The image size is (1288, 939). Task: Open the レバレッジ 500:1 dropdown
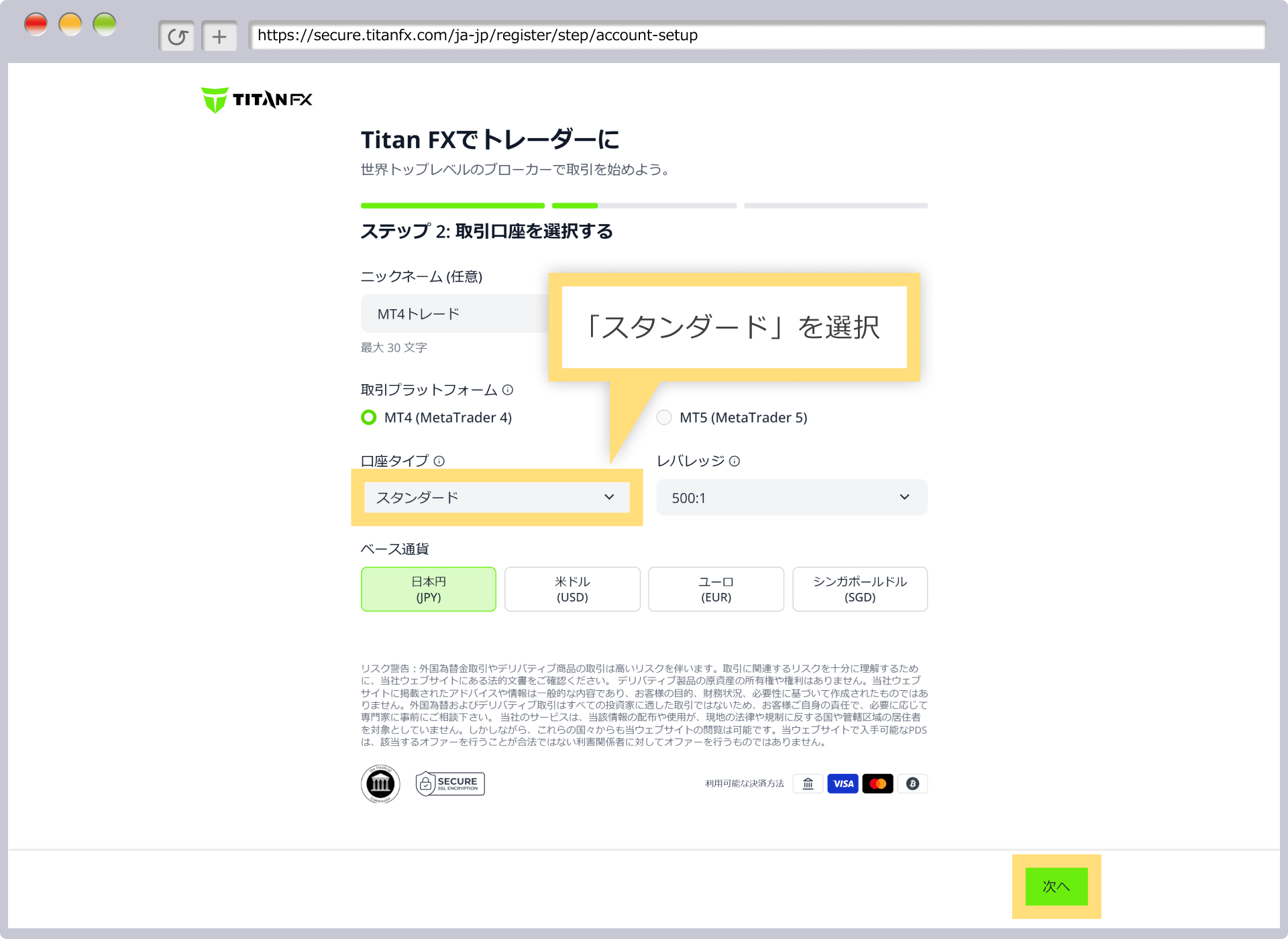792,497
